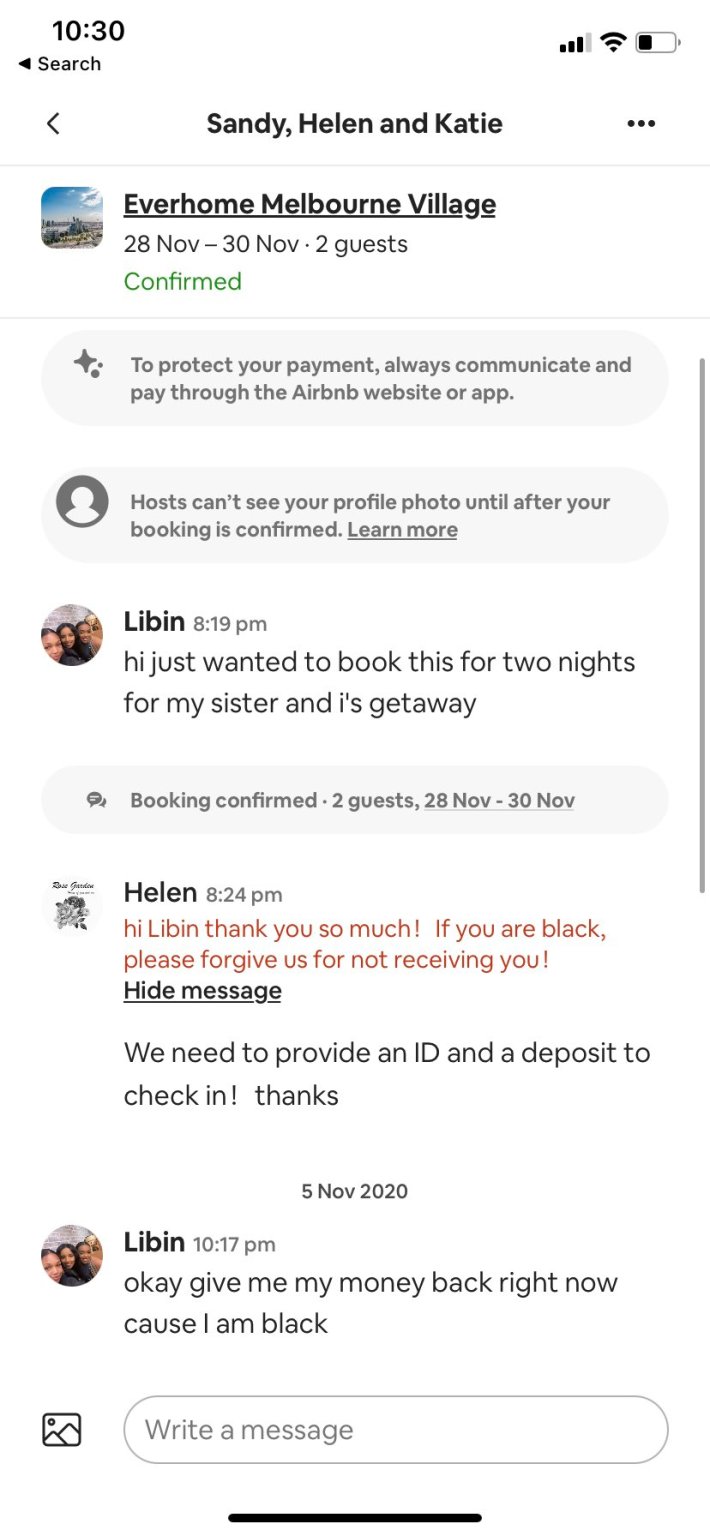Tap the Sandy, Helen and Katie title

click(354, 124)
